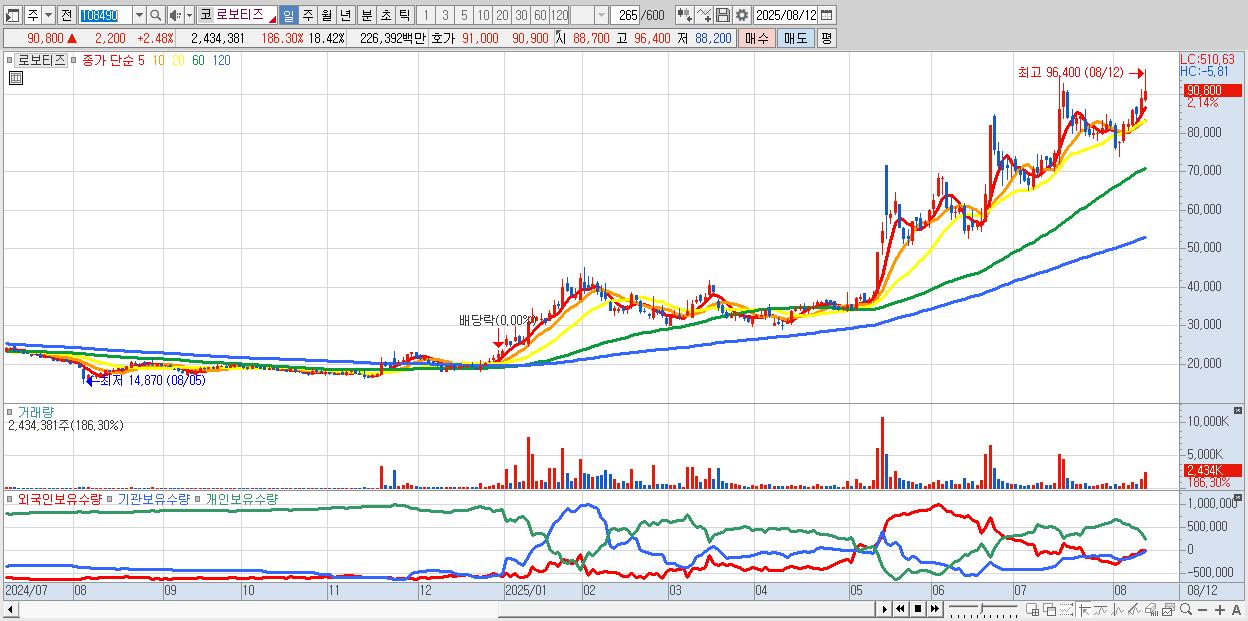Select the 120 interval button
1248x621 pixels.
(560, 15)
